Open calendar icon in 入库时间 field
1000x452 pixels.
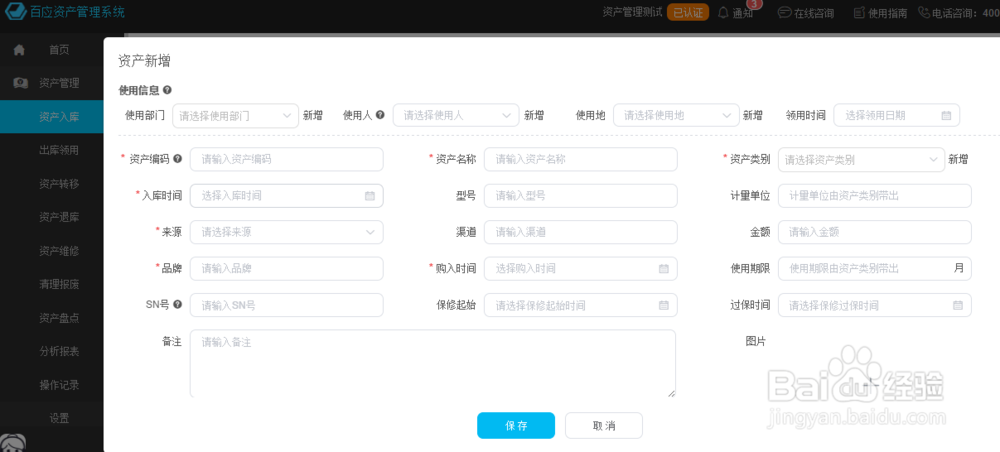click(x=370, y=196)
